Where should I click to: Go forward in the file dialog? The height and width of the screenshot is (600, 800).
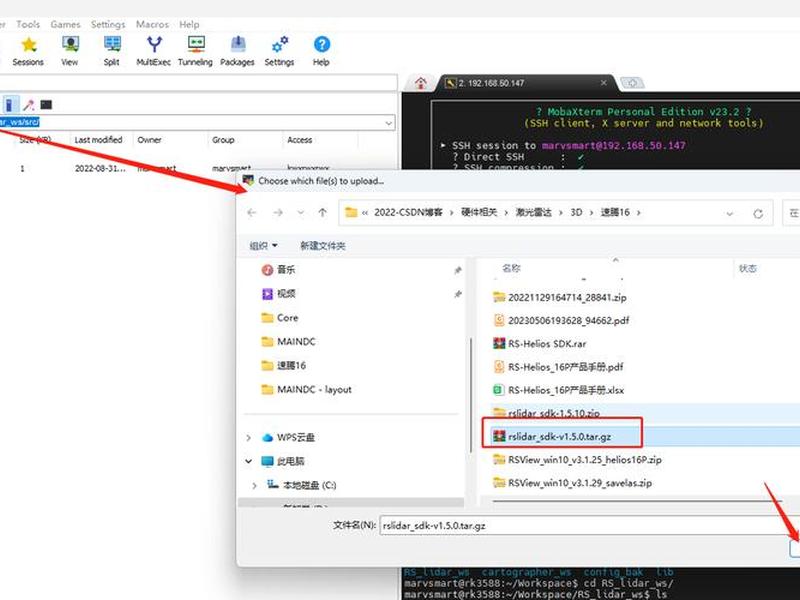278,213
